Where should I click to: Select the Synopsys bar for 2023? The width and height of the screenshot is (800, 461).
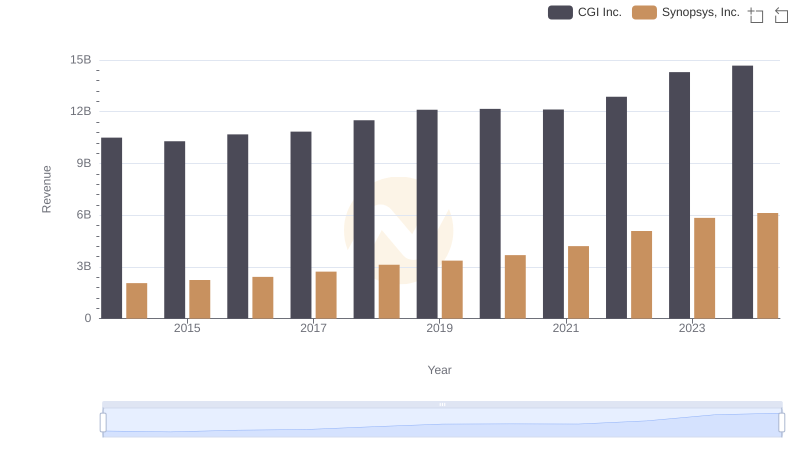[x=705, y=268]
